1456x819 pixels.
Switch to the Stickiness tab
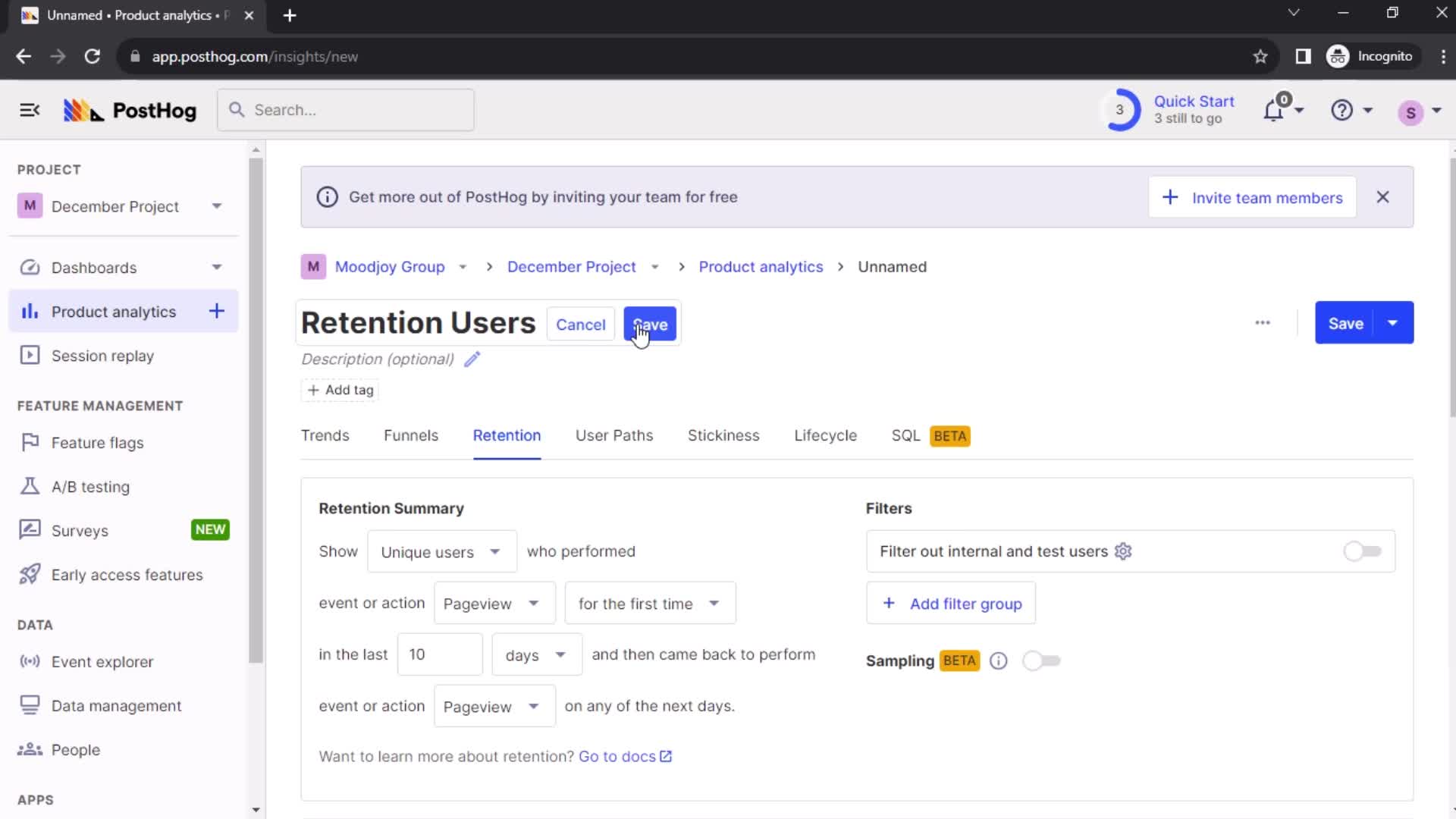[723, 435]
